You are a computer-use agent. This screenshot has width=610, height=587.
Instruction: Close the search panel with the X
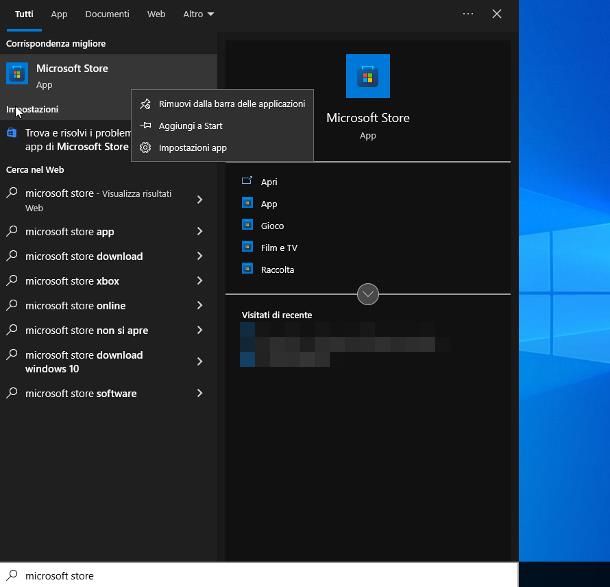pyautogui.click(x=497, y=14)
